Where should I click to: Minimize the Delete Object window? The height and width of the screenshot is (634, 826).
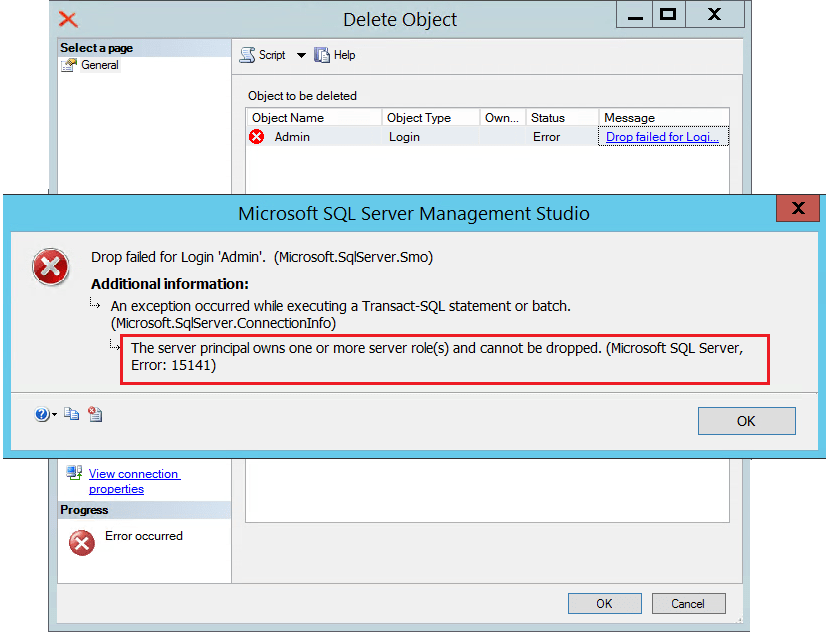[635, 15]
